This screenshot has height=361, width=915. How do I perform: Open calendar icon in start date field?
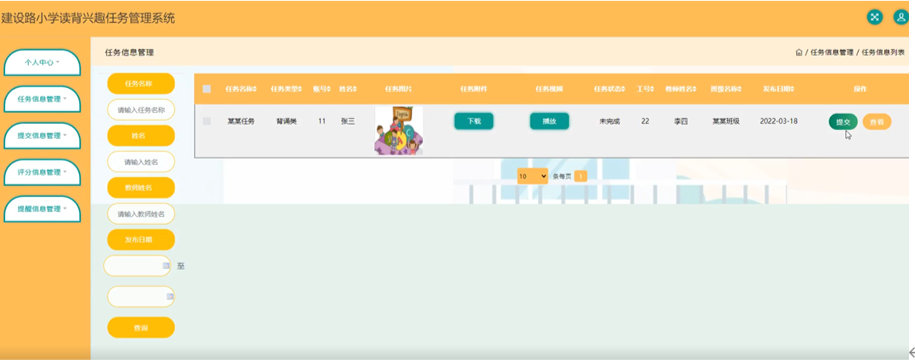[166, 266]
